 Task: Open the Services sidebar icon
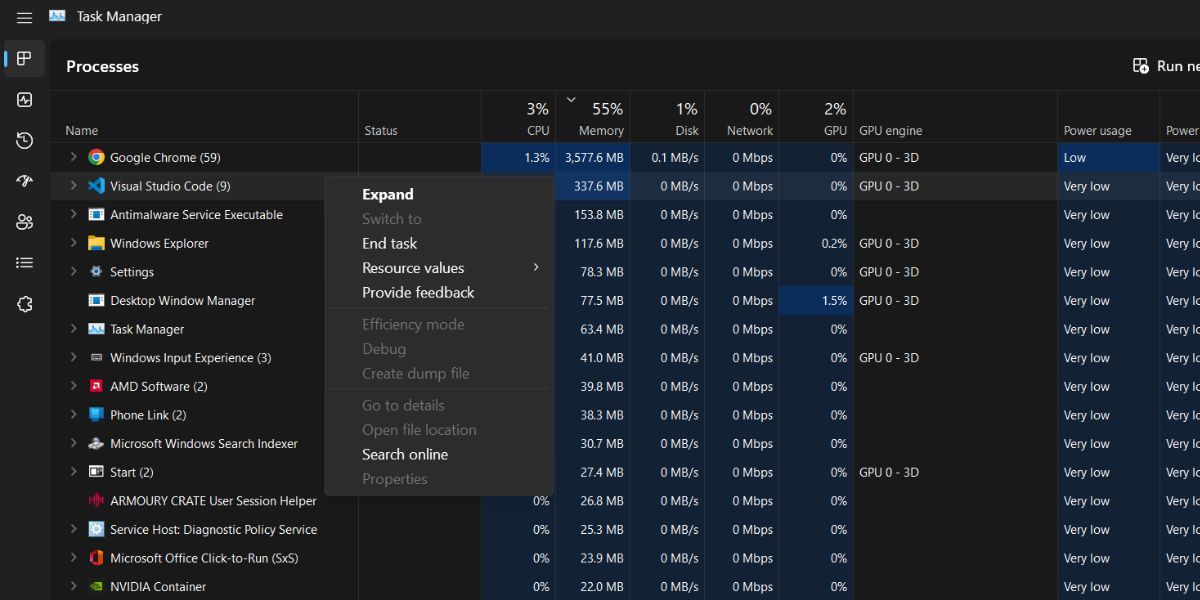pos(25,304)
